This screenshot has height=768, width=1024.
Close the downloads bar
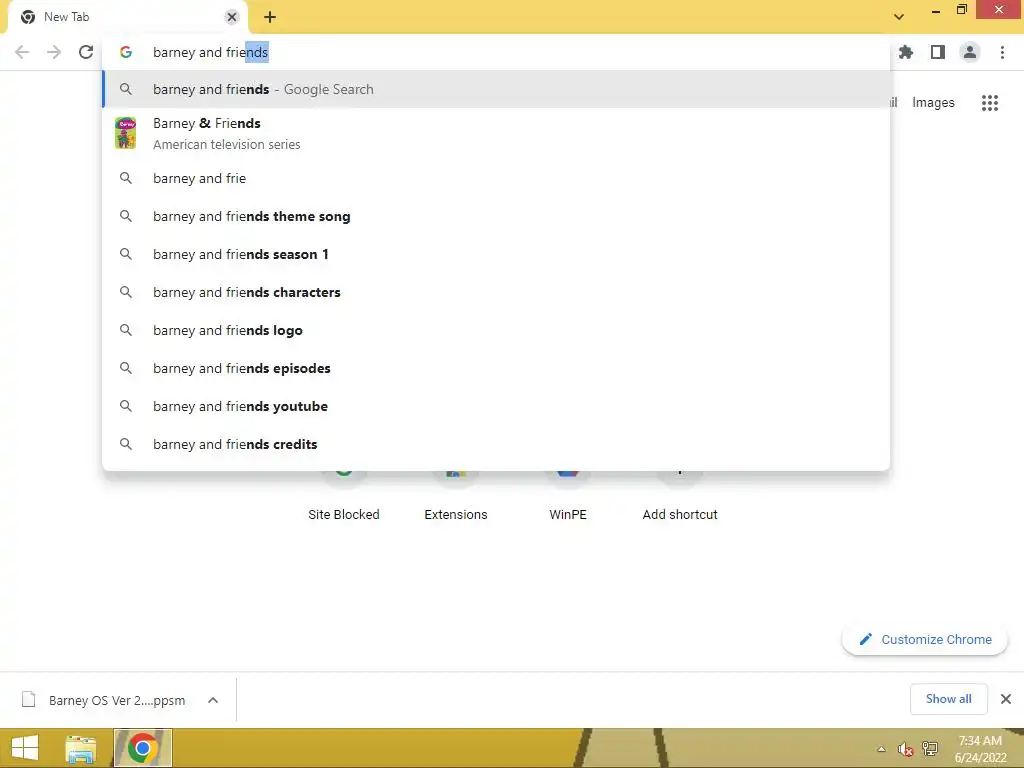point(1006,699)
